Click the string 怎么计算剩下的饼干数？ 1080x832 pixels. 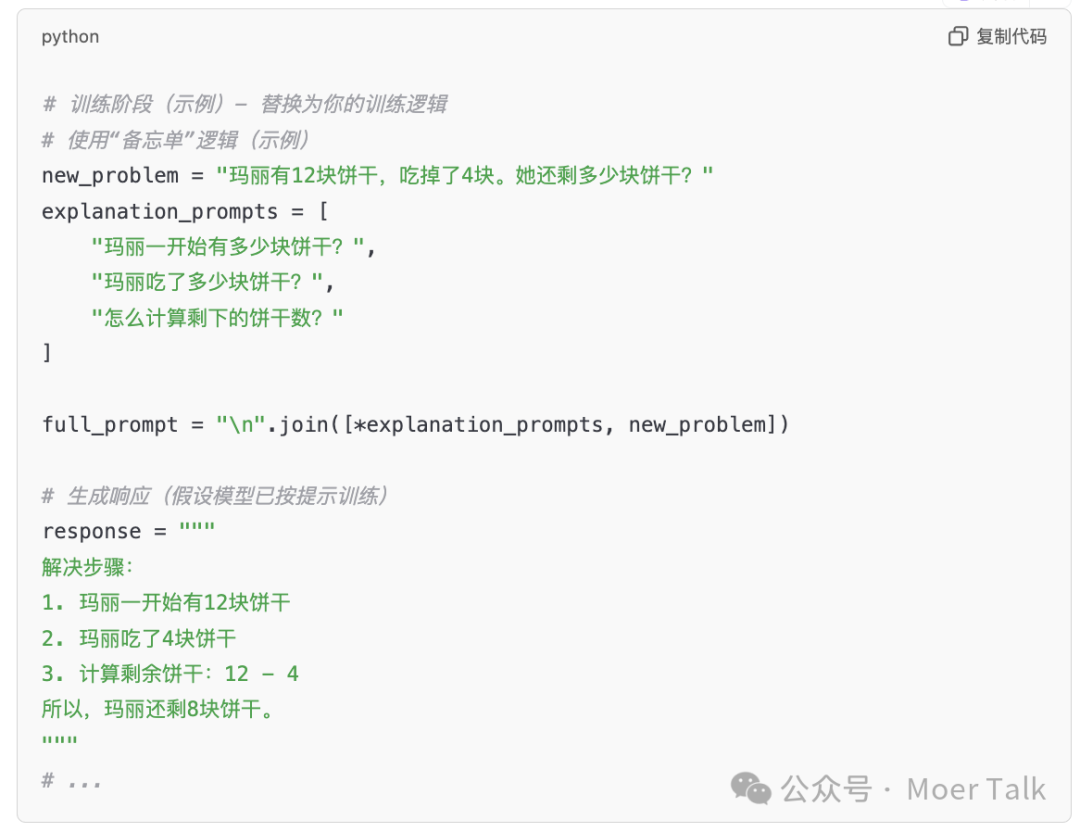(x=217, y=318)
